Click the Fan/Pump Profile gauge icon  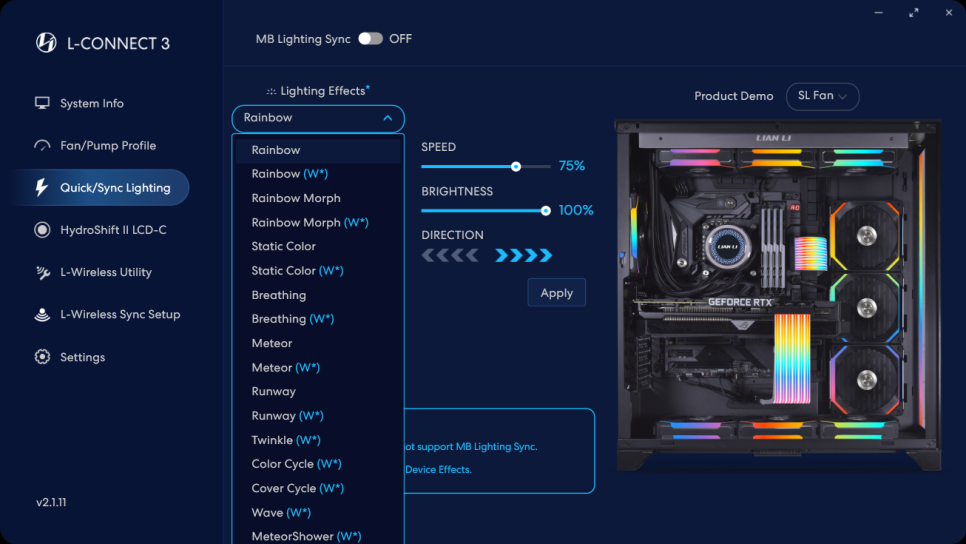(42, 146)
